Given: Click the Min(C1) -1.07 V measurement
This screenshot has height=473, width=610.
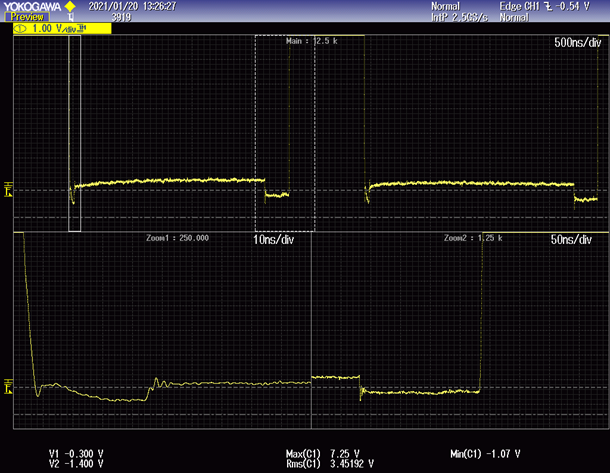Looking at the screenshot, I should click(x=485, y=454).
